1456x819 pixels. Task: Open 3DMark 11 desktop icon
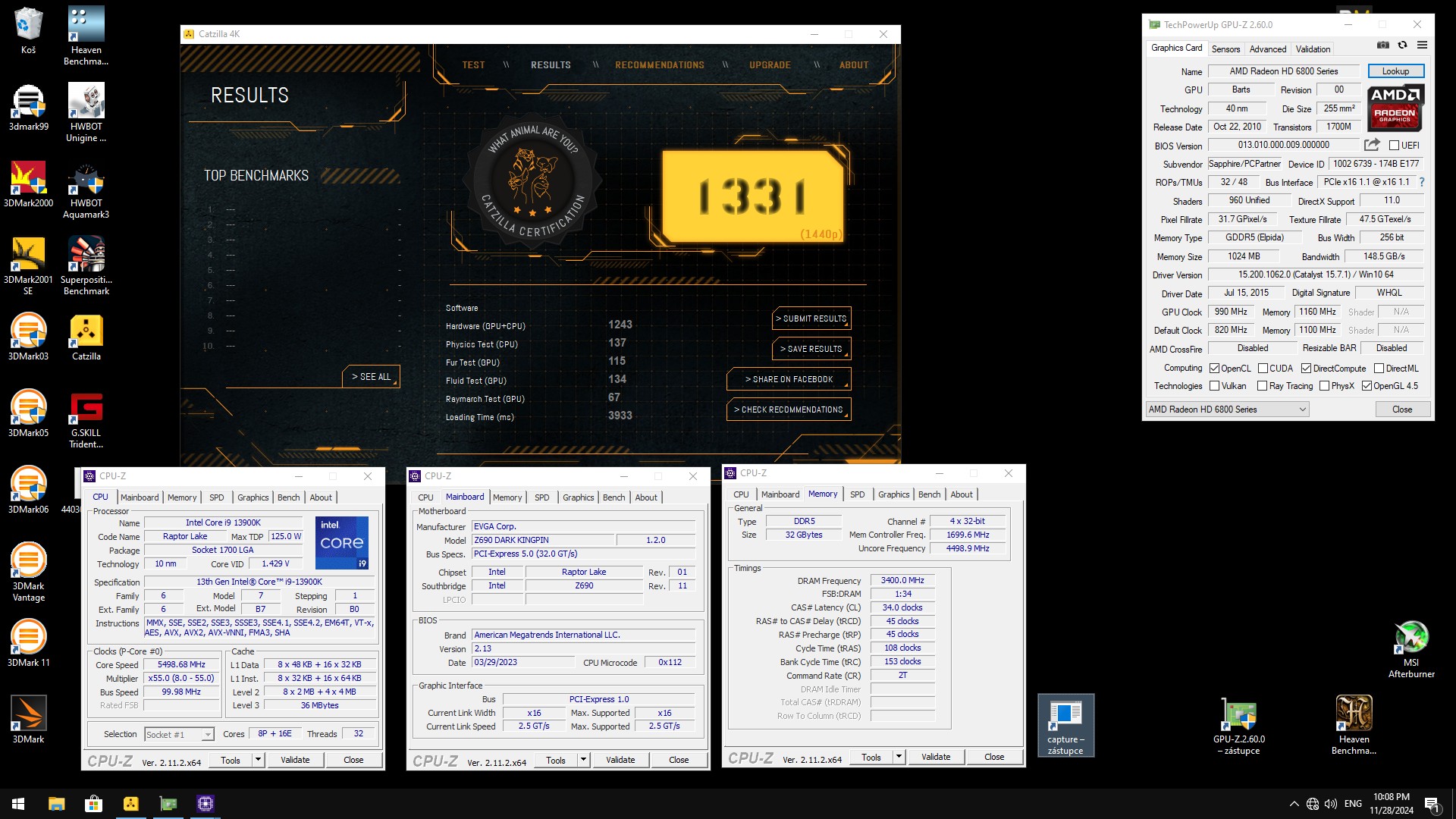pyautogui.click(x=28, y=642)
